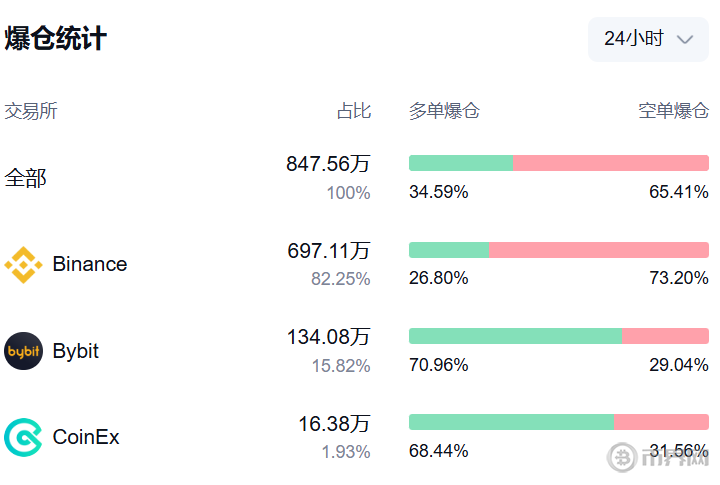720x485 pixels.
Task: Select the 全部 row label
Action: tap(26, 178)
